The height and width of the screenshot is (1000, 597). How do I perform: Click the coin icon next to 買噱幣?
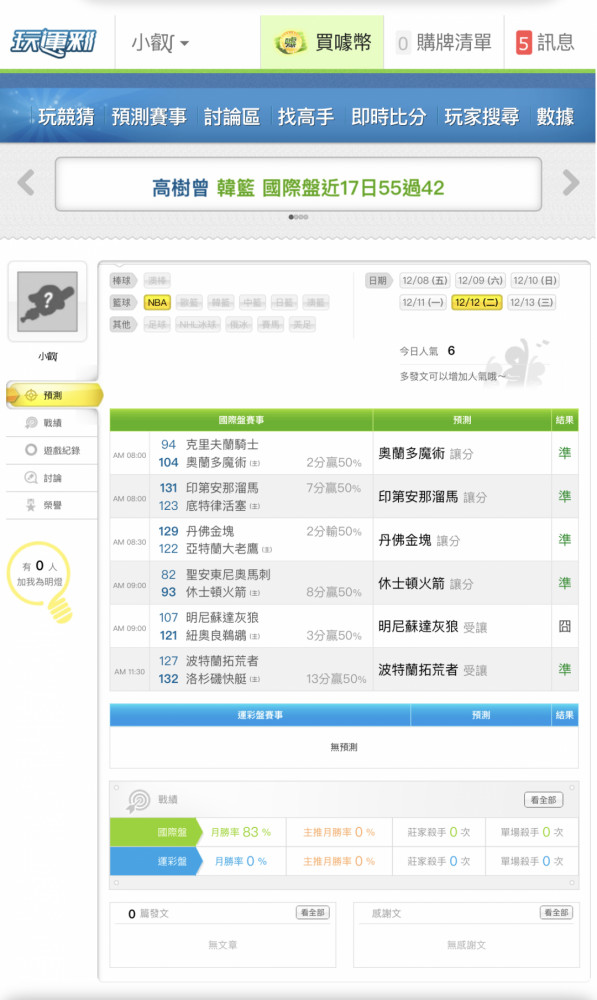pos(290,43)
